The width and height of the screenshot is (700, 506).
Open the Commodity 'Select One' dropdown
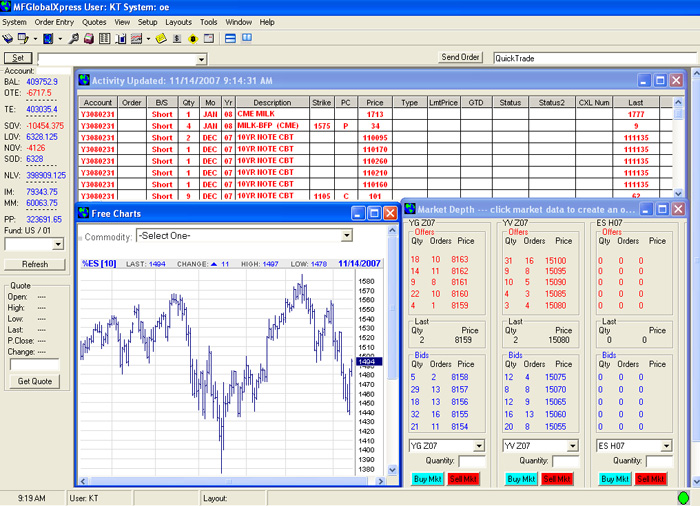346,236
